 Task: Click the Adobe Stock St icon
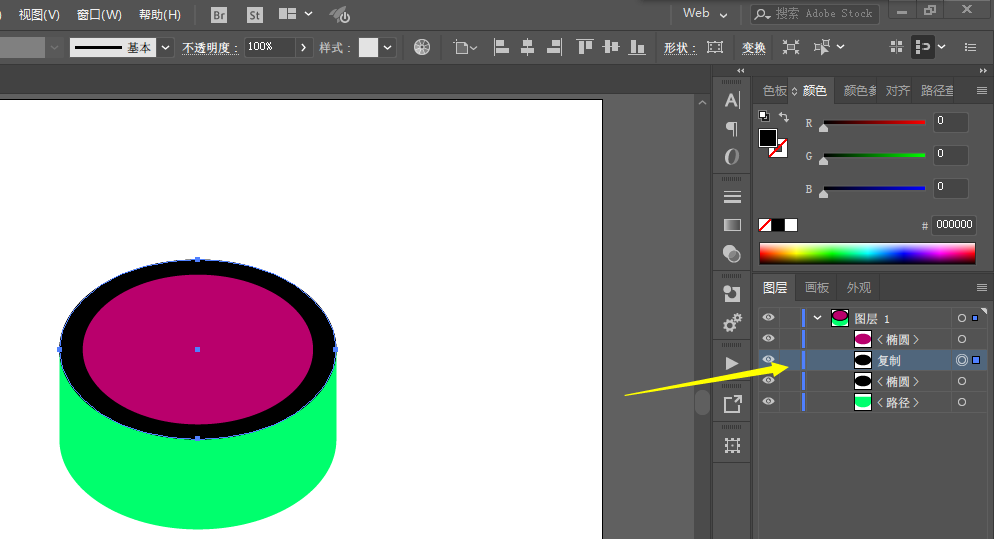(254, 15)
